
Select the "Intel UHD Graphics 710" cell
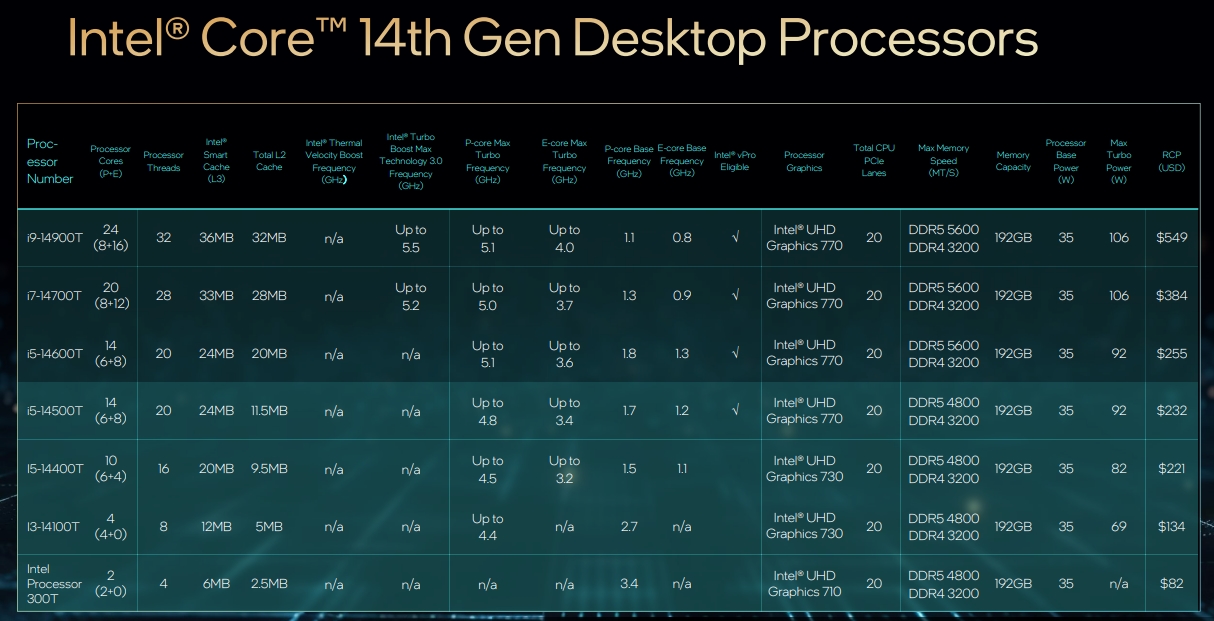click(805, 584)
